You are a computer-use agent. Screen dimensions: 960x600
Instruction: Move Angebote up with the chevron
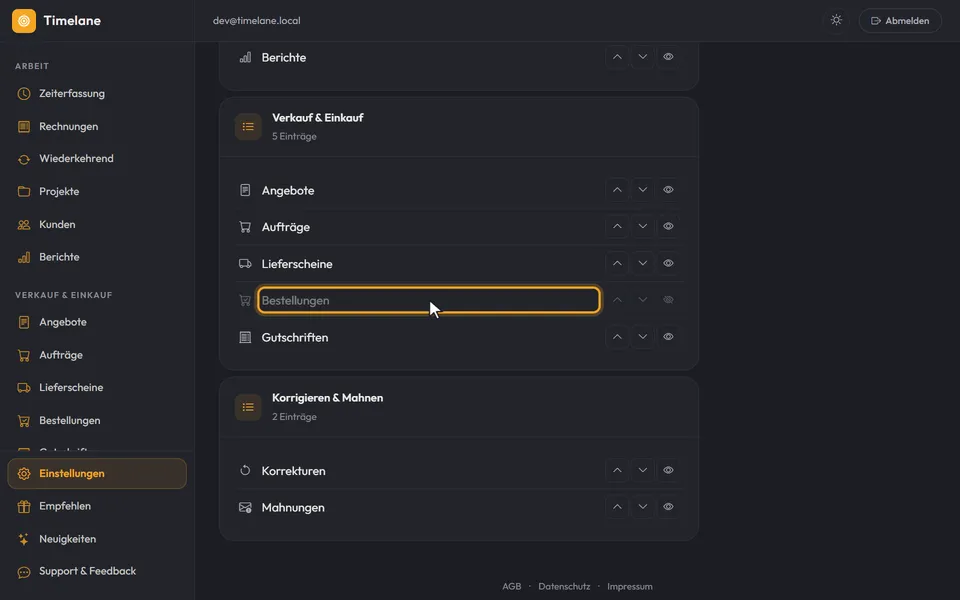tap(617, 190)
